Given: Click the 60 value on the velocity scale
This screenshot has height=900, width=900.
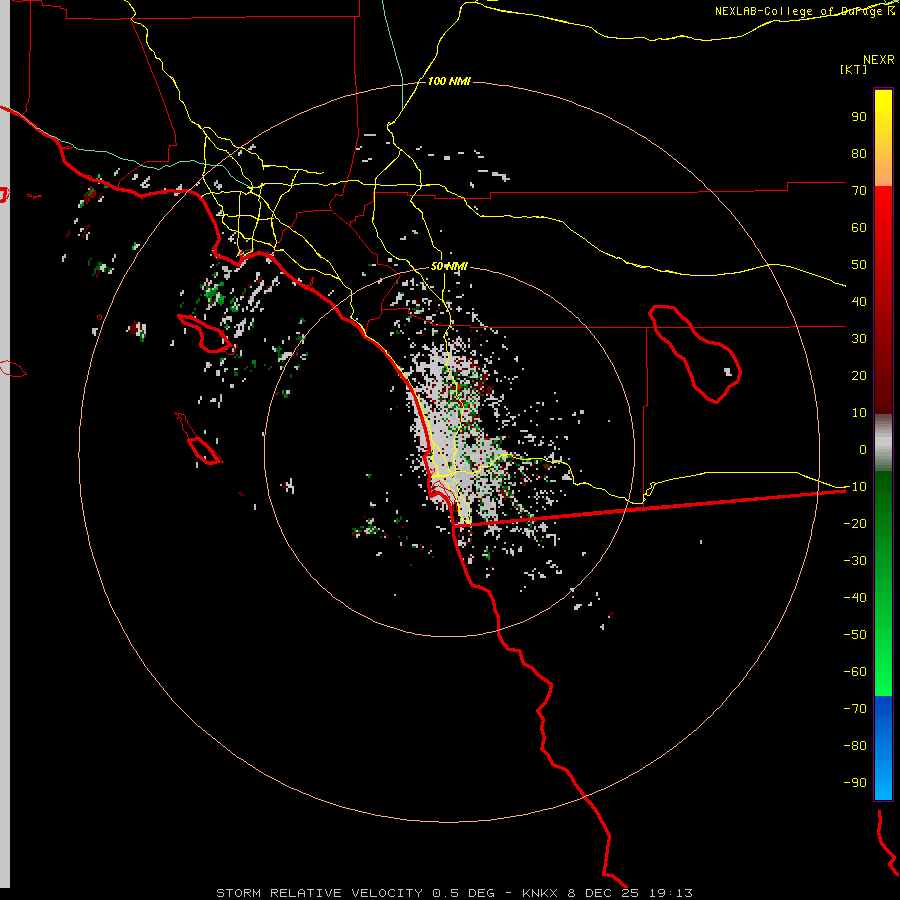Looking at the screenshot, I should click(x=859, y=228).
